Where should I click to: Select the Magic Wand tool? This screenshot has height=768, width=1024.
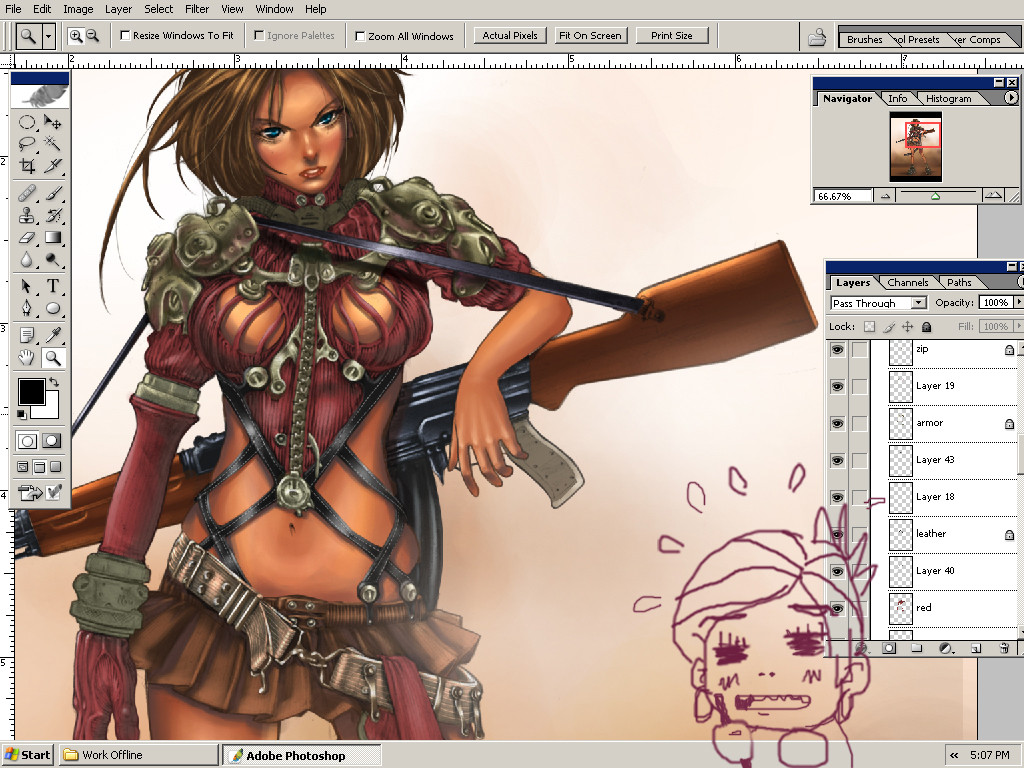(52, 144)
